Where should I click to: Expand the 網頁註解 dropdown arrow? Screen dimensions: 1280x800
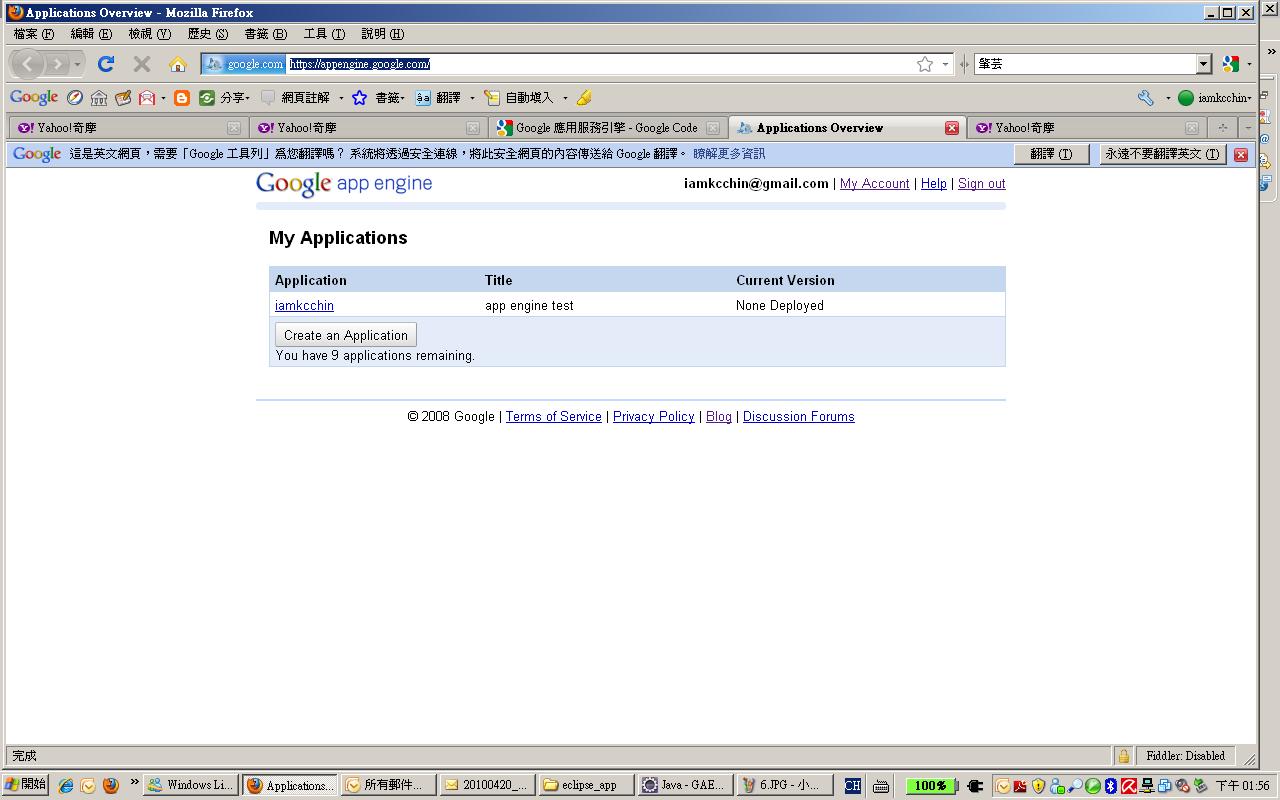pos(341,97)
